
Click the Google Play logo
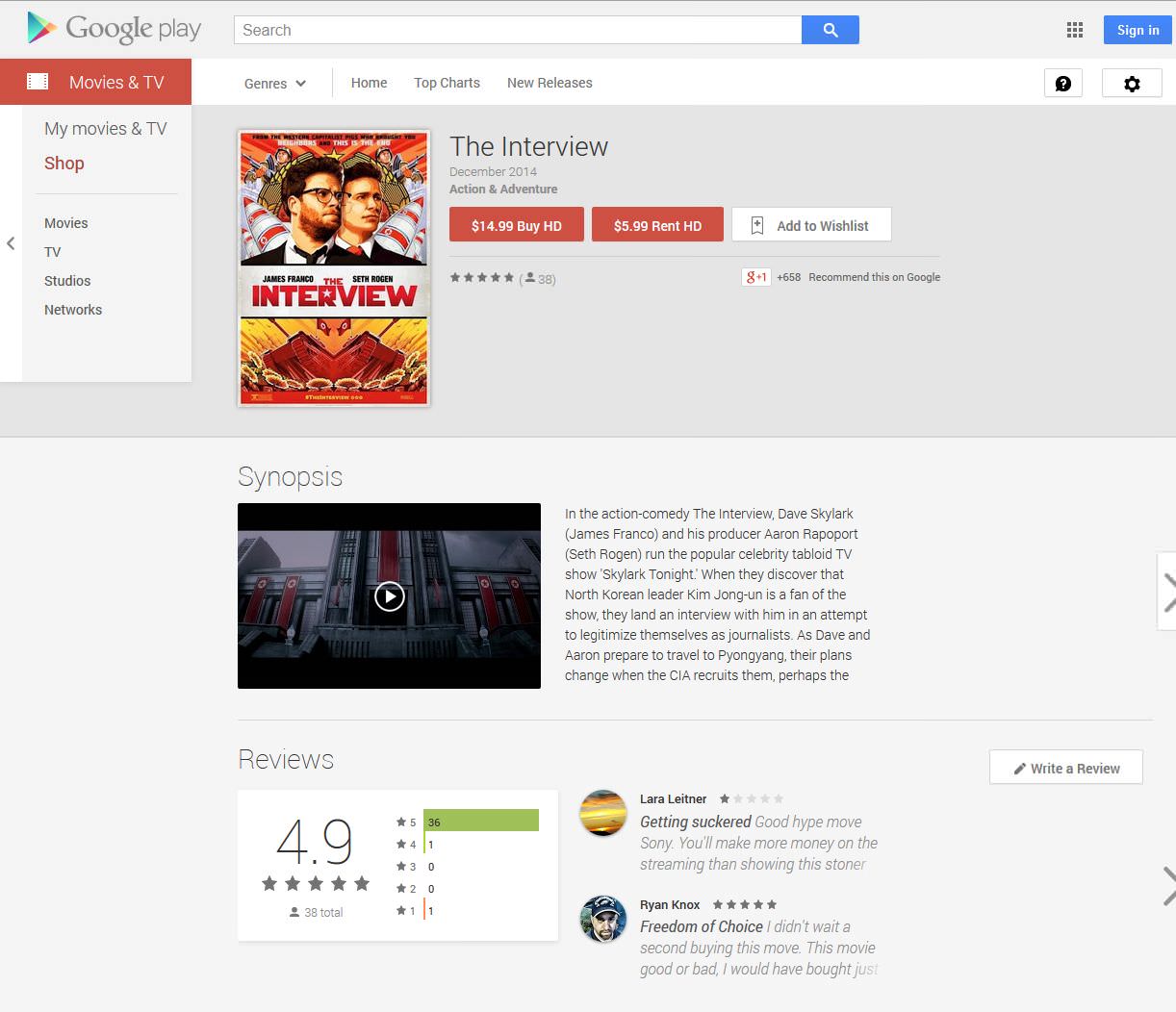click(115, 29)
